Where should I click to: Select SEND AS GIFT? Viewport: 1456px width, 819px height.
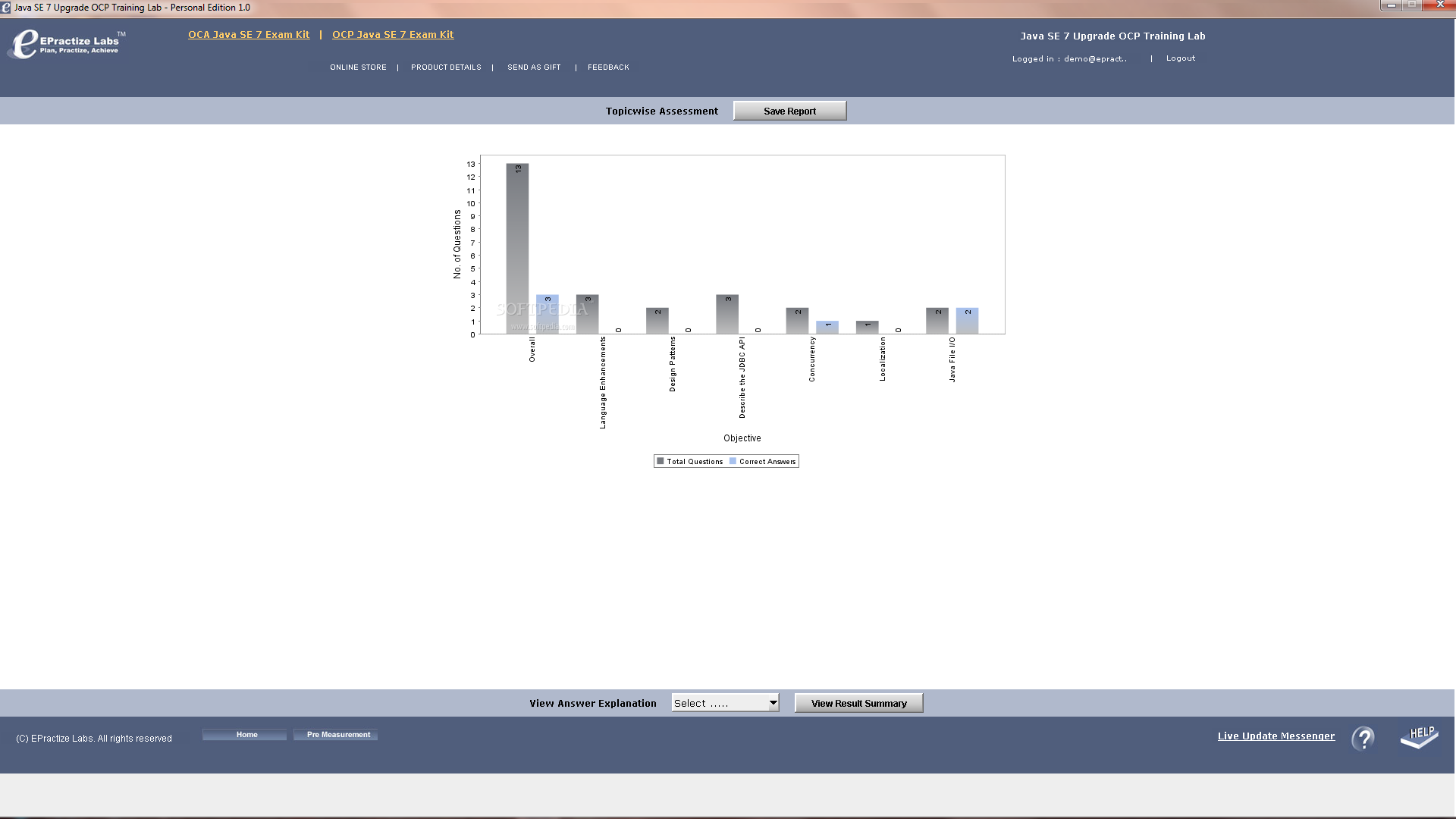click(534, 67)
